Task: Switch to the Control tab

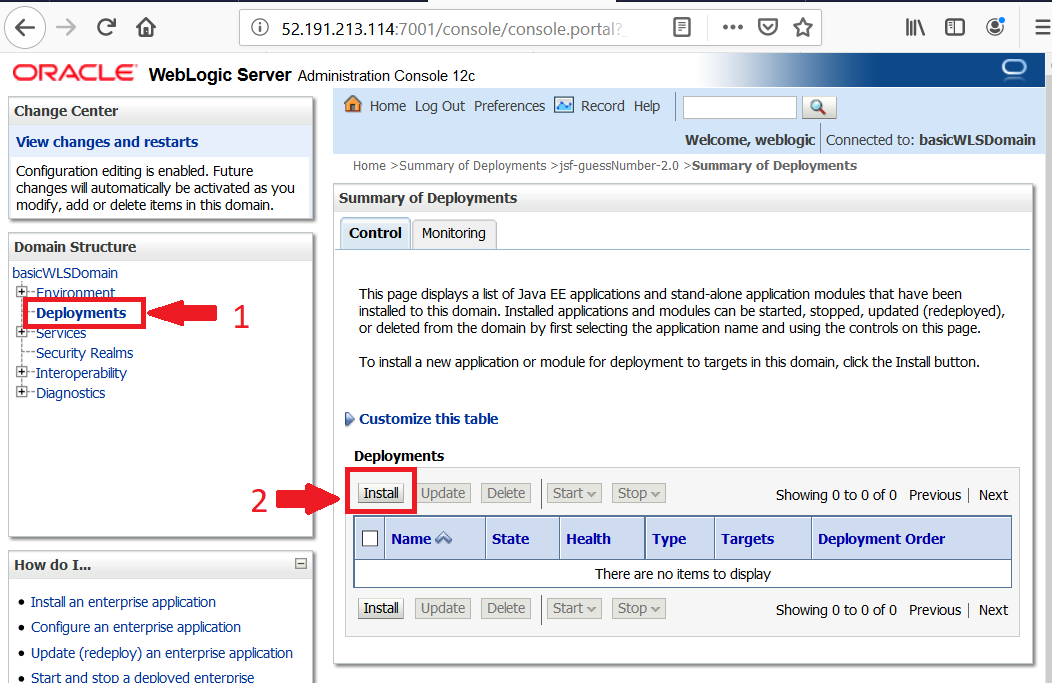Action: [375, 233]
